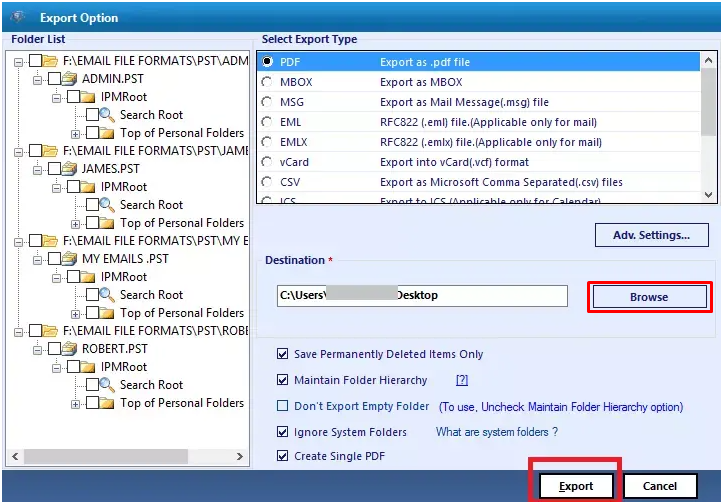
Task: Click the JAMES.PST mailbox icon
Action: point(69,169)
